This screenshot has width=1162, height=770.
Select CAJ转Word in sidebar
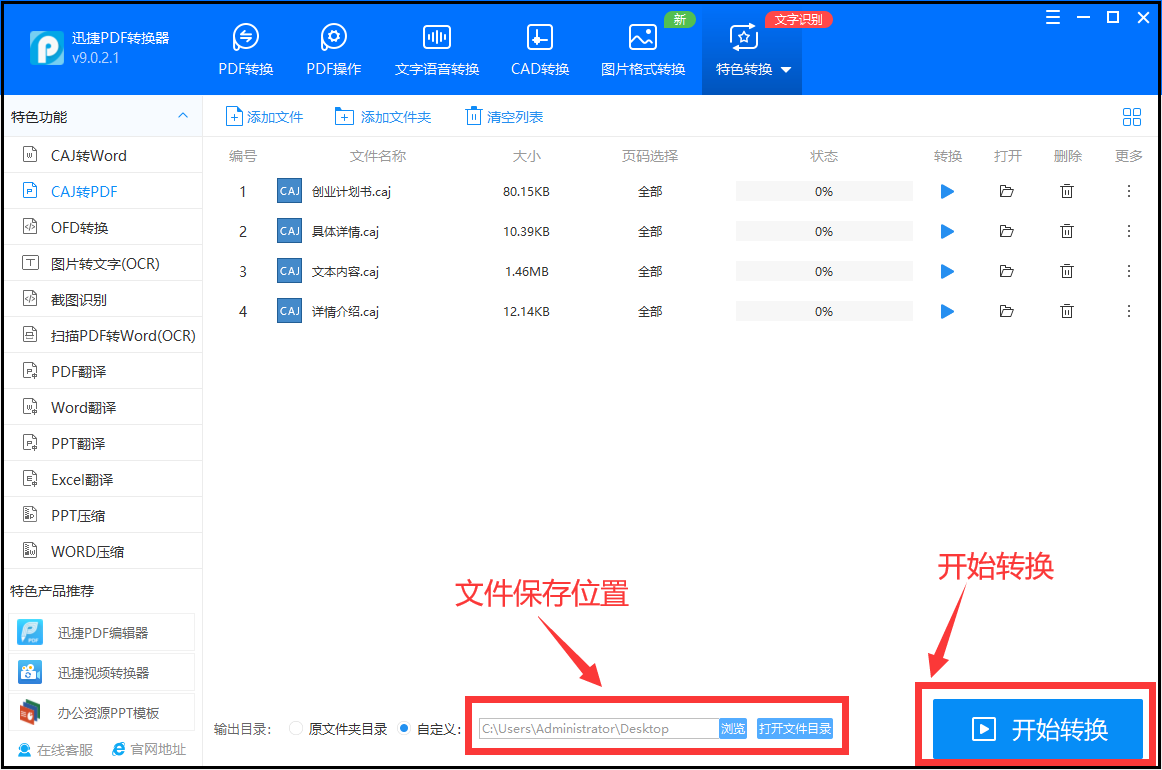104,156
